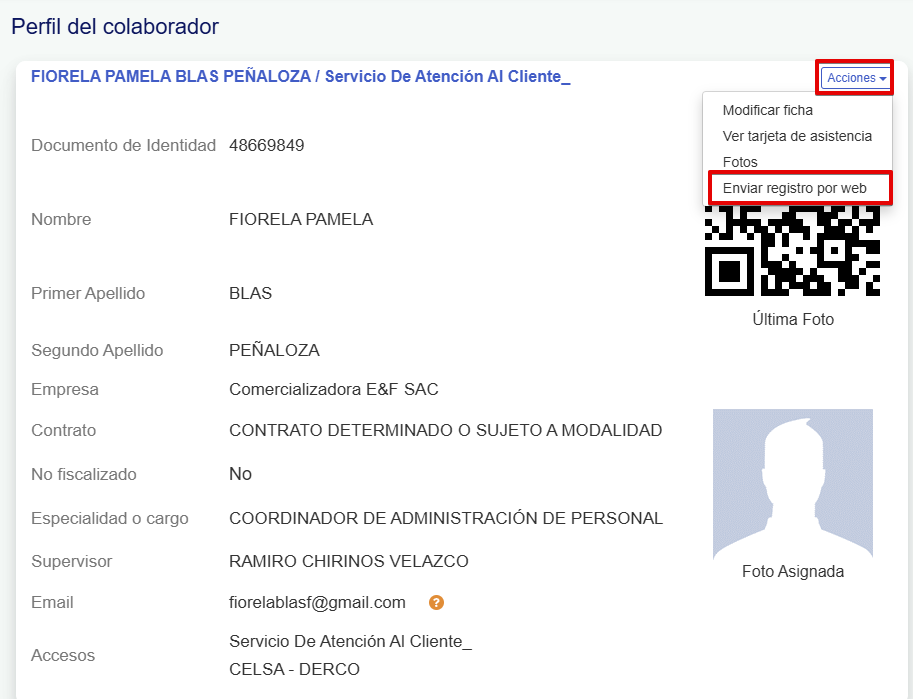Image resolution: width=913 pixels, height=699 pixels.
Task: Click the email fiorelablasf@gmail.com
Action: point(317,602)
